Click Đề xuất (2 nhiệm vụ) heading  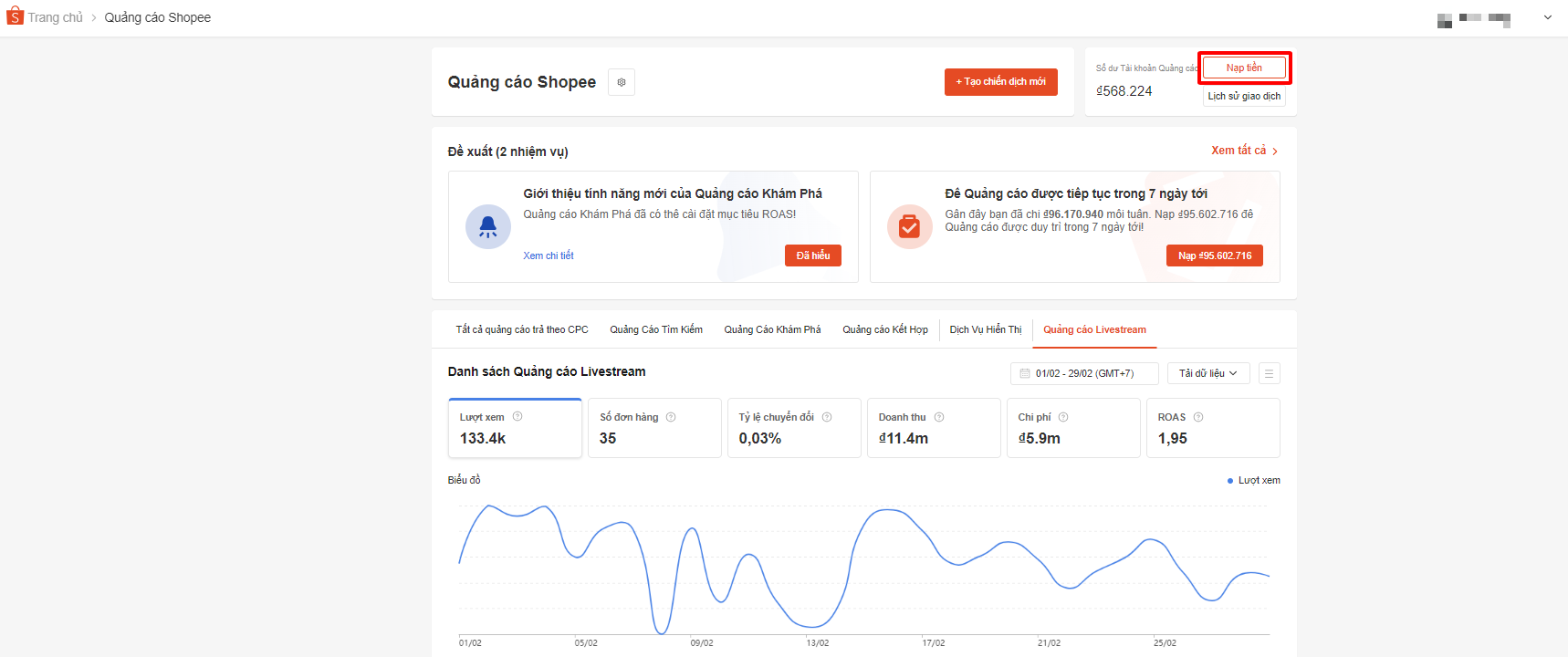[507, 151]
